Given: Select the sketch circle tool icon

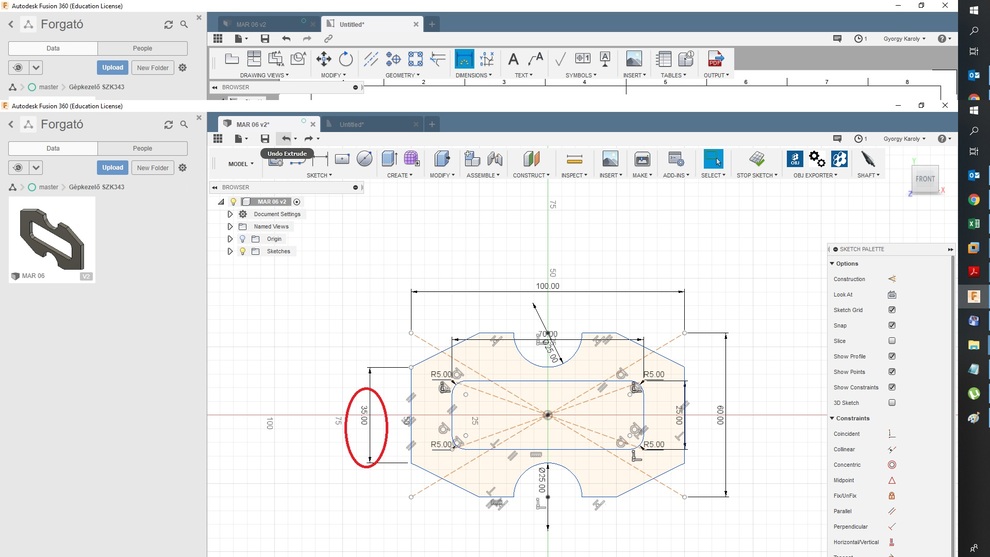Looking at the screenshot, I should click(364, 159).
